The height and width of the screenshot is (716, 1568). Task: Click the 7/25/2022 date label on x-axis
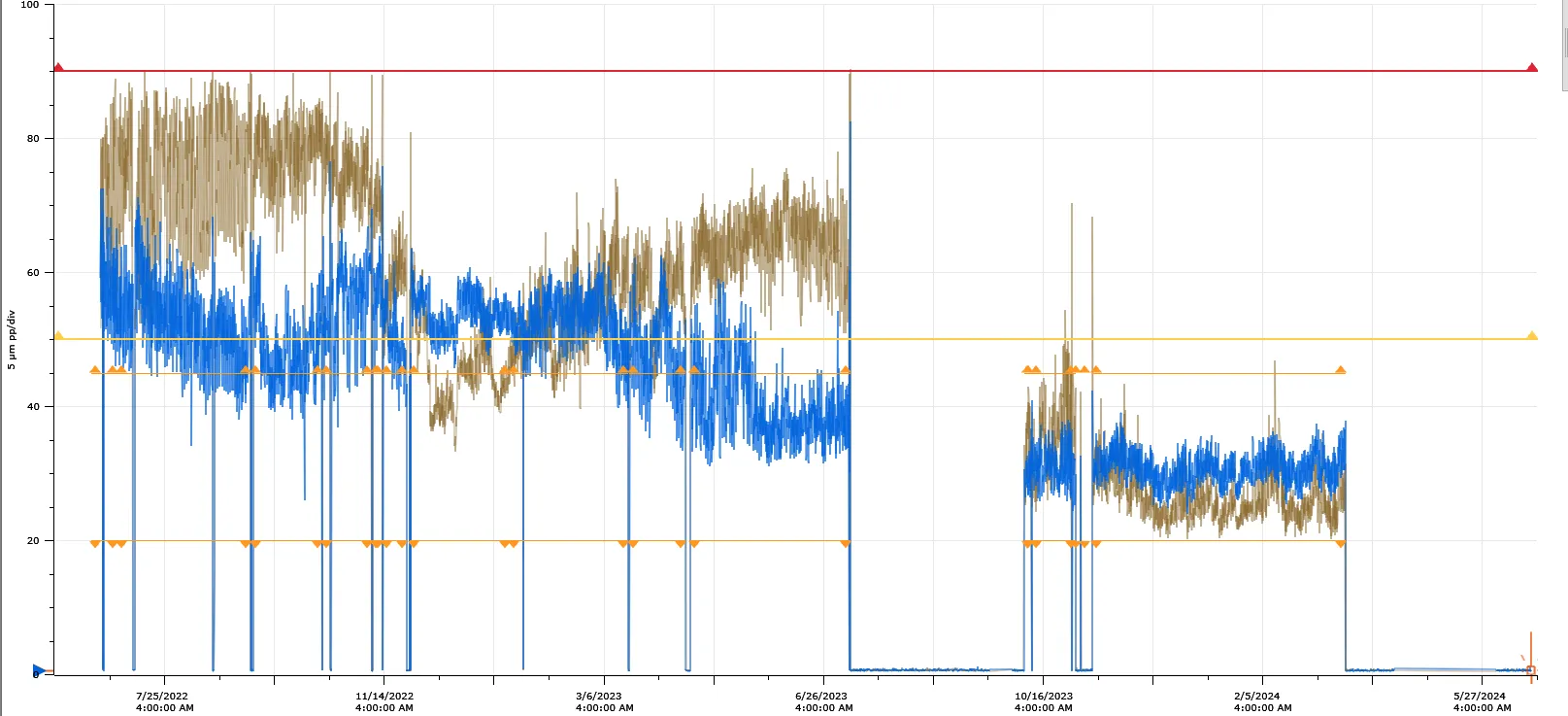click(163, 701)
